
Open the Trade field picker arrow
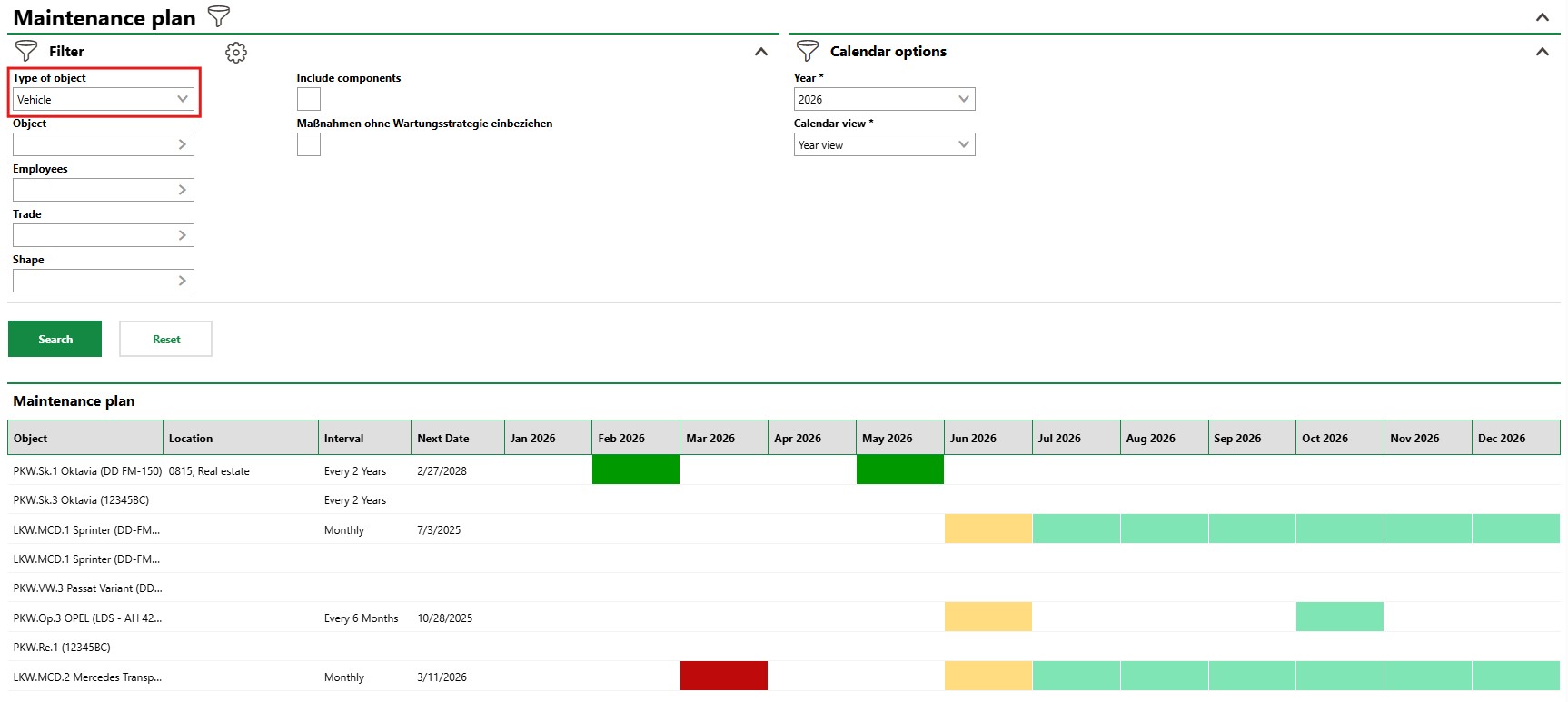(182, 235)
